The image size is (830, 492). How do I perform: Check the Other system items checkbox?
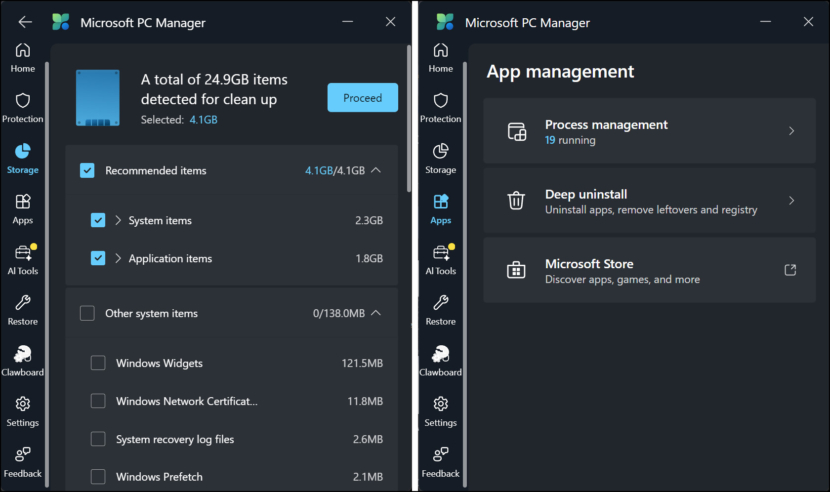coord(87,313)
